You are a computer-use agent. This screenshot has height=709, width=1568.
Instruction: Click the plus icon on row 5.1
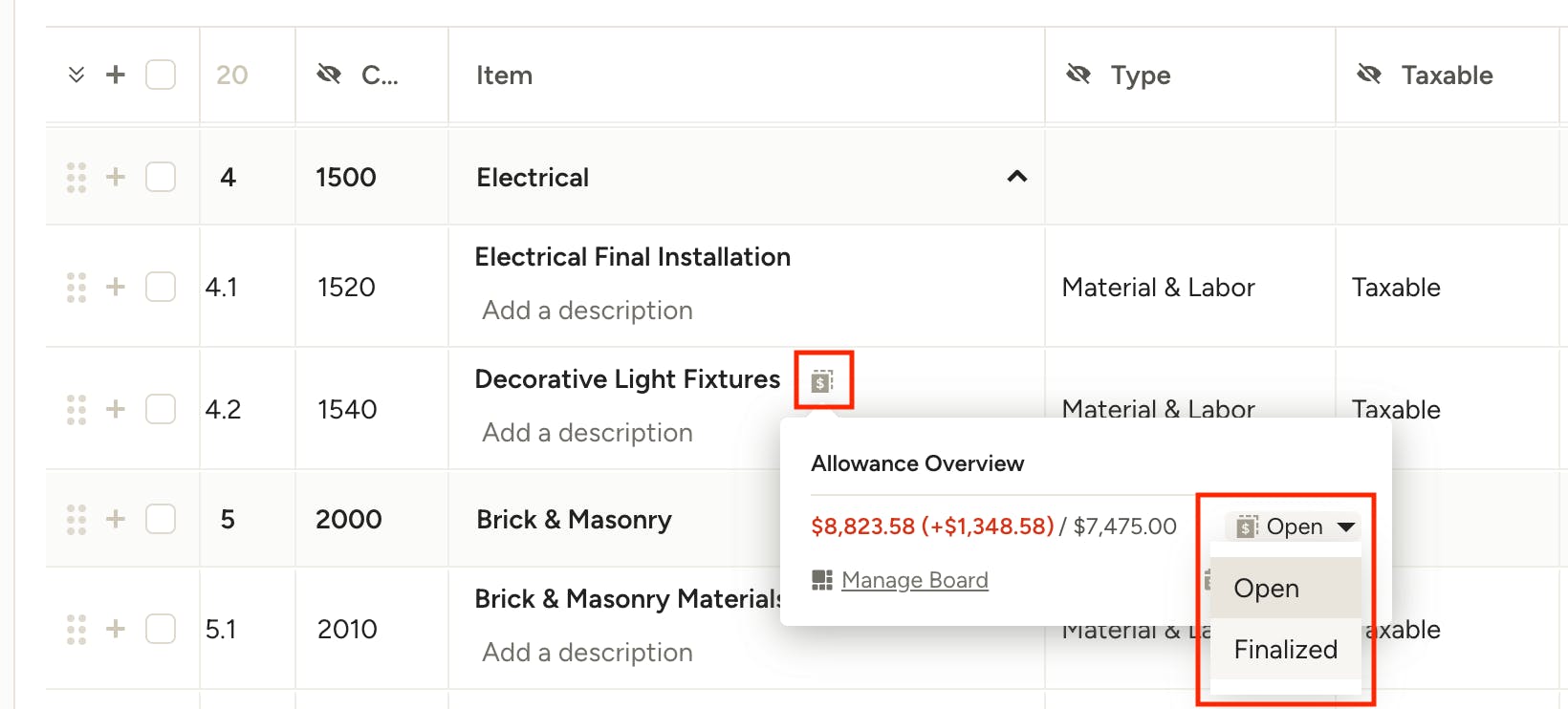point(116,629)
